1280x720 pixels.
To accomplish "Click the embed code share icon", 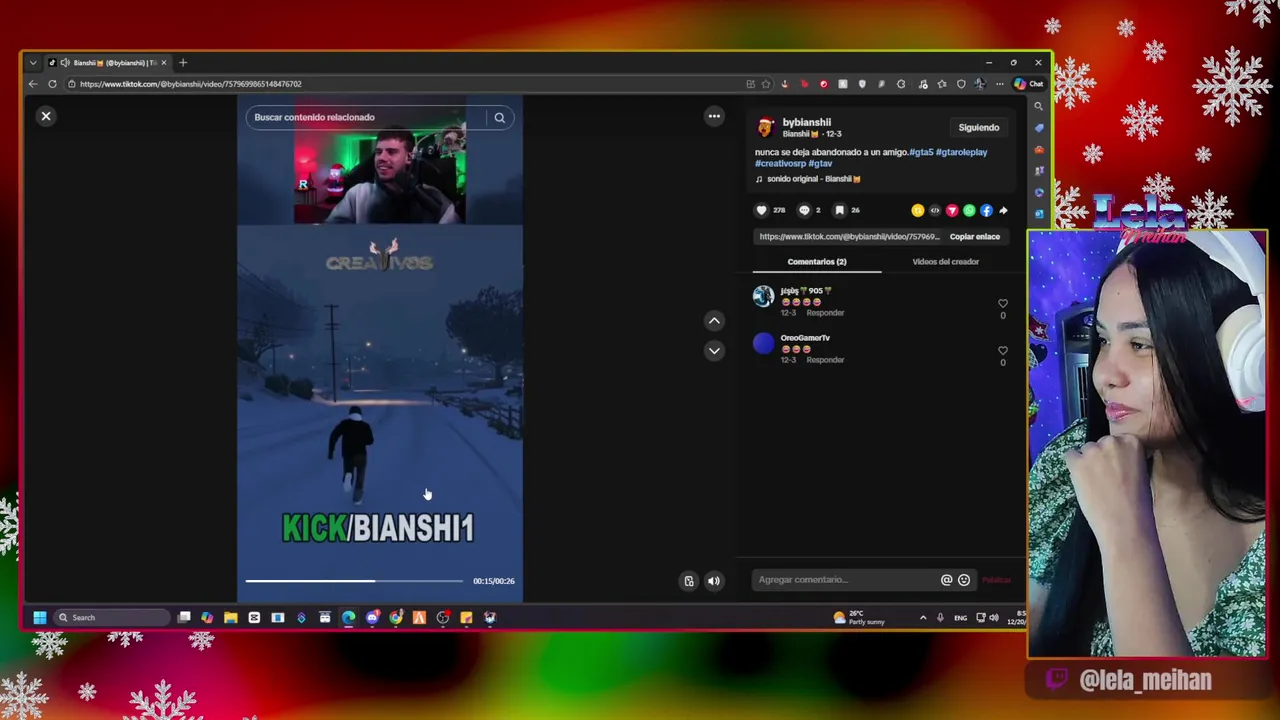I will 935,210.
